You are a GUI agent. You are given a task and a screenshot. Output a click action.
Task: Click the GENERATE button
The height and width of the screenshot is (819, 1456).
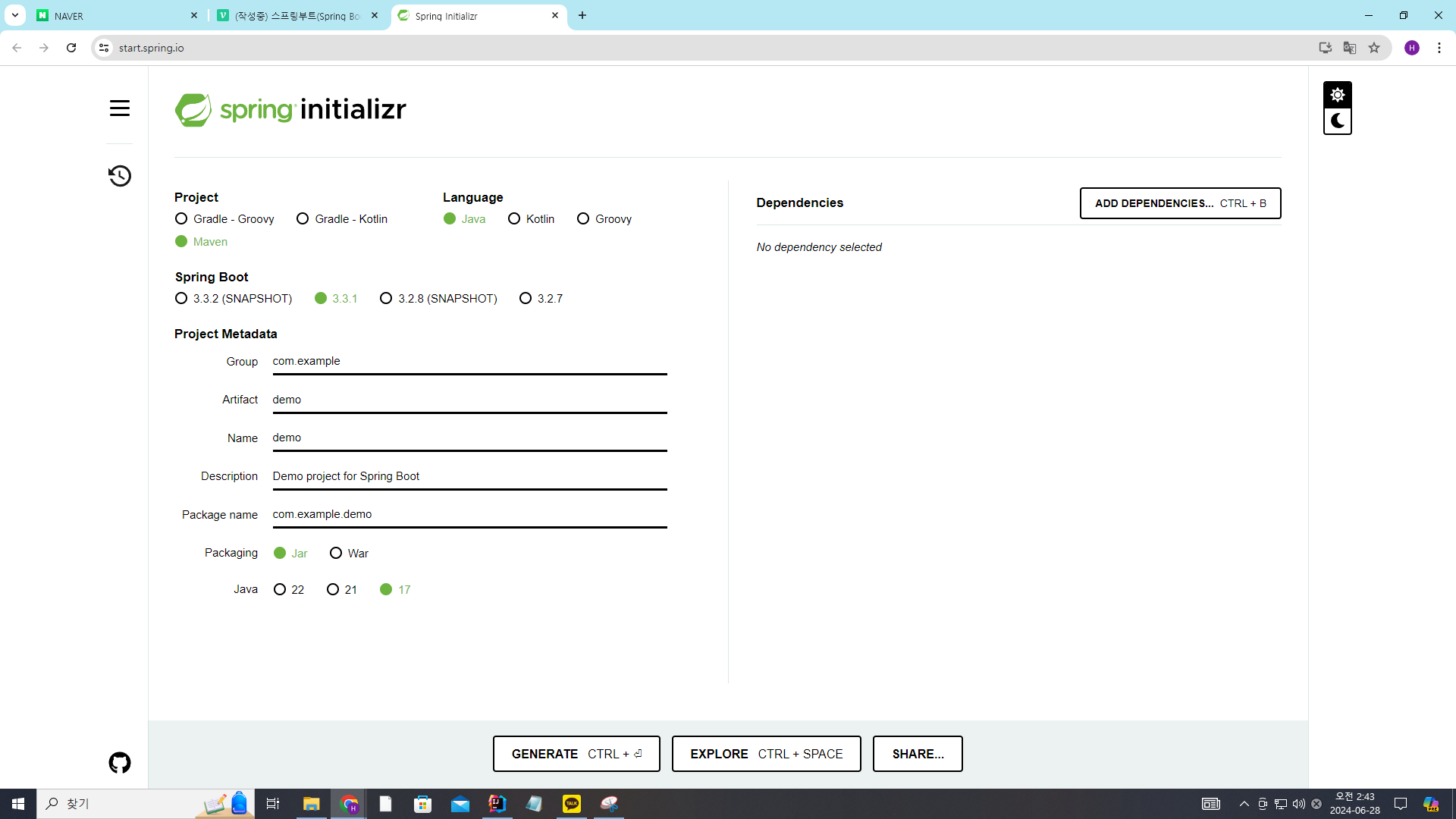(x=576, y=754)
